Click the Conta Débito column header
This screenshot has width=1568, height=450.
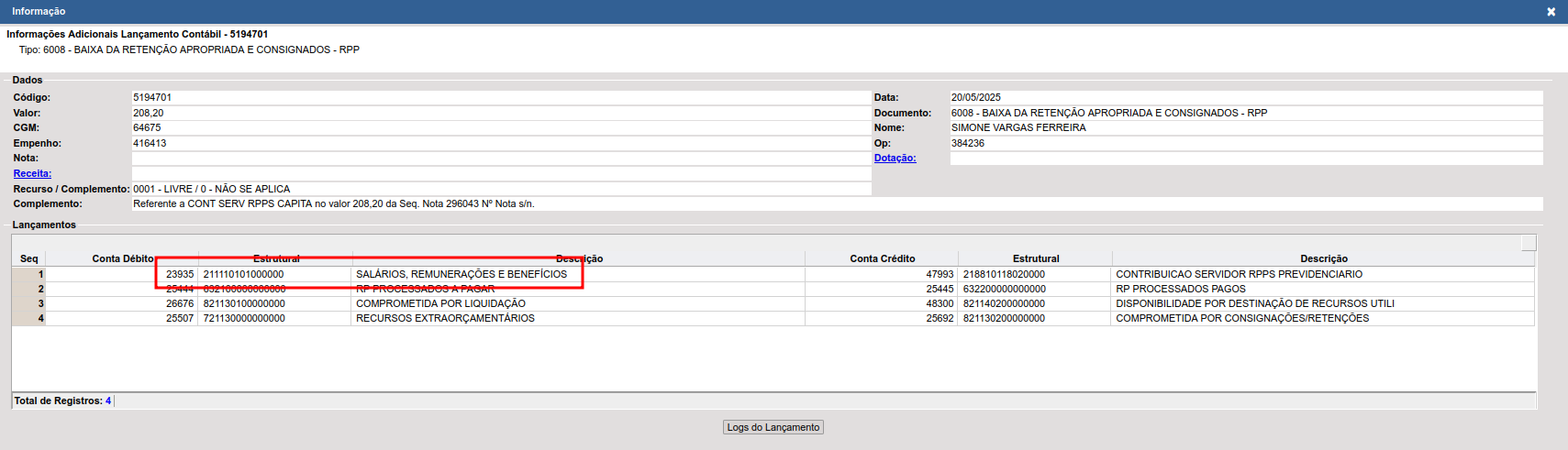click(x=122, y=258)
